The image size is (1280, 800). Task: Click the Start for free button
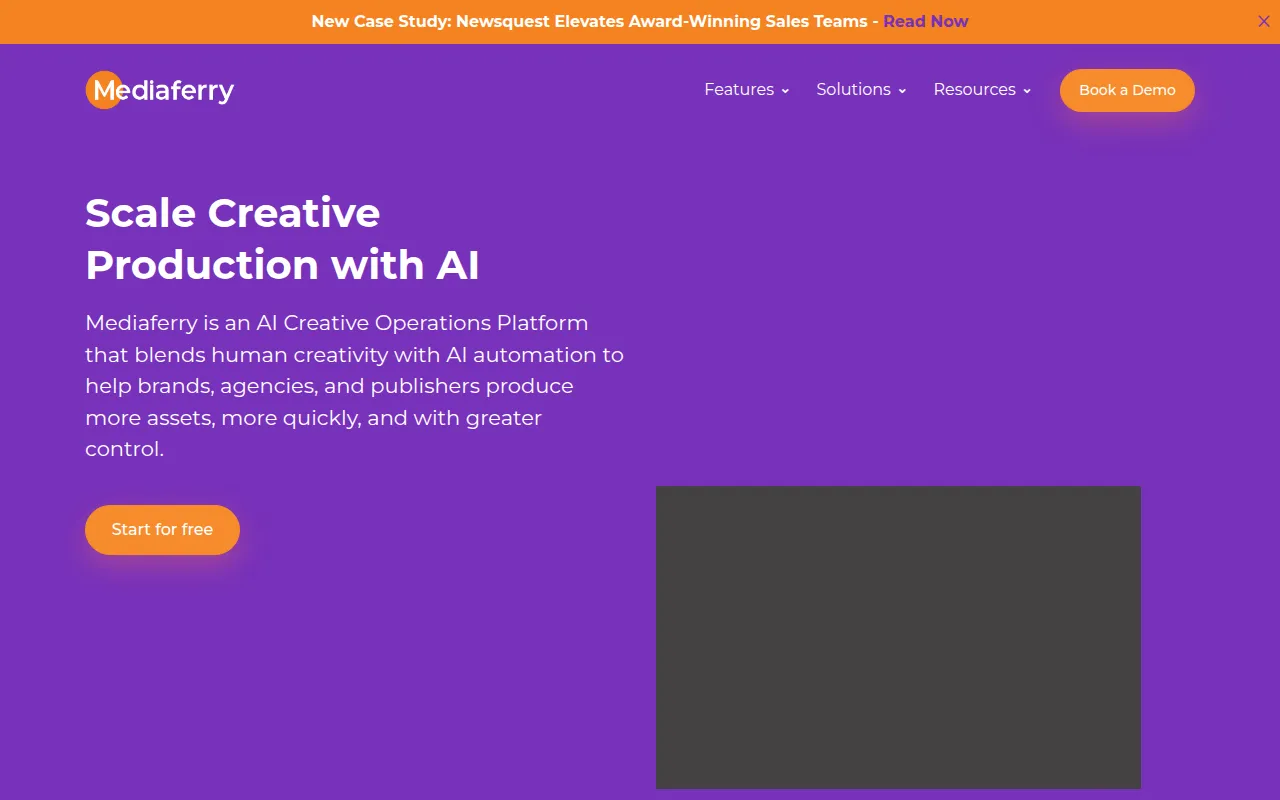coord(162,529)
